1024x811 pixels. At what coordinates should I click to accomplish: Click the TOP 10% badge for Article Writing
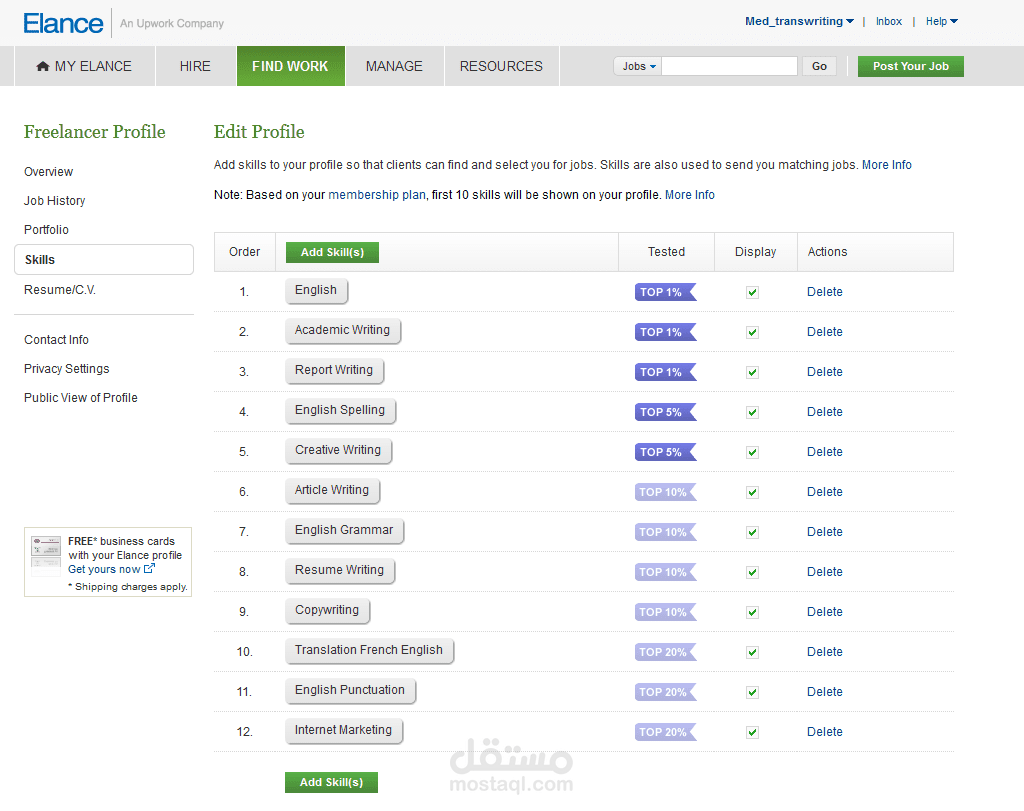tap(665, 492)
